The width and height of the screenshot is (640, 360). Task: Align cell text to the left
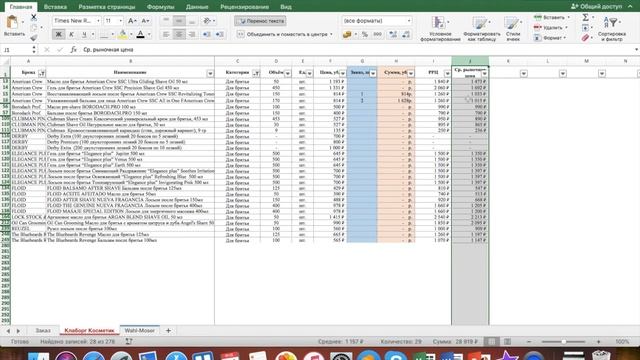(x=166, y=35)
